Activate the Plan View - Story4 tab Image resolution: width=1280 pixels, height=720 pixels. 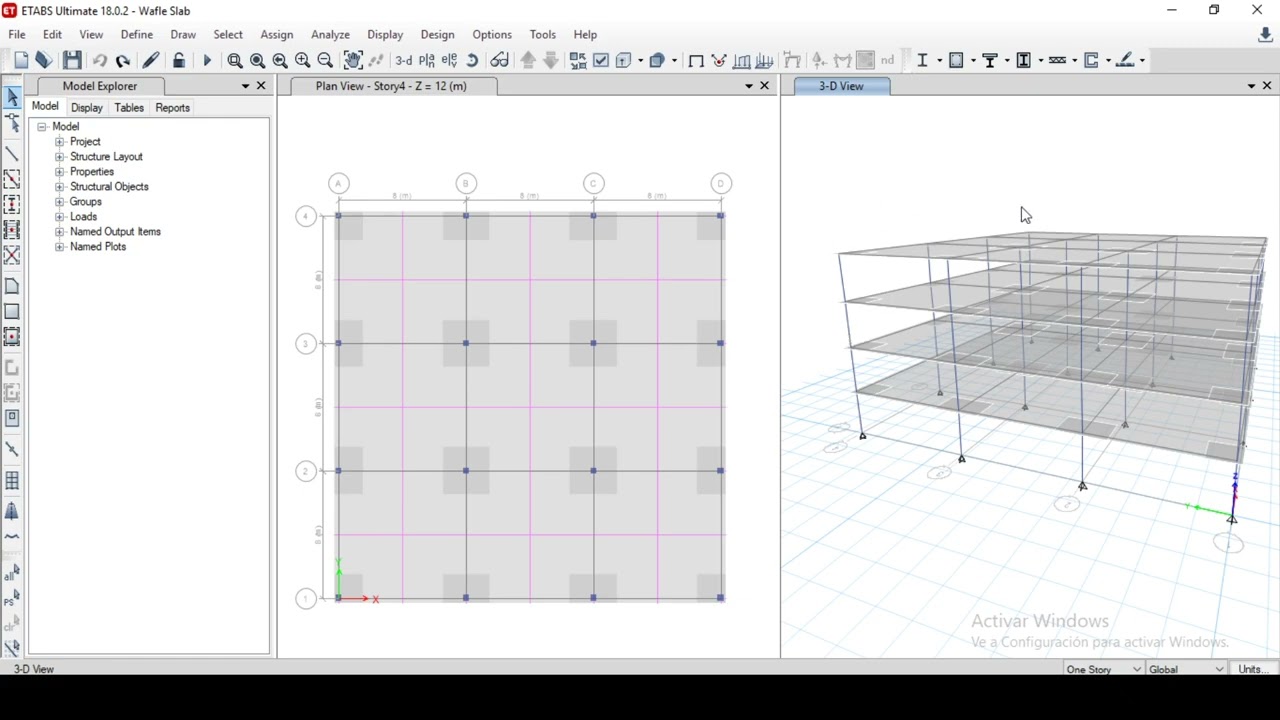pyautogui.click(x=391, y=86)
